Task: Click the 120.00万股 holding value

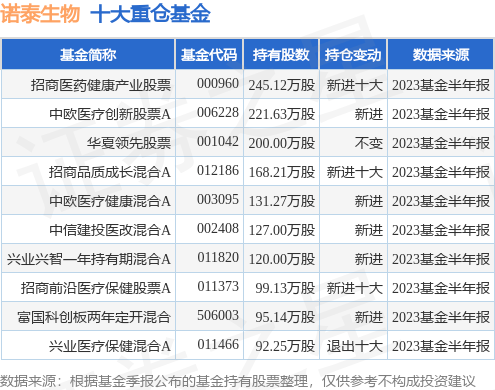Action: tap(282, 259)
